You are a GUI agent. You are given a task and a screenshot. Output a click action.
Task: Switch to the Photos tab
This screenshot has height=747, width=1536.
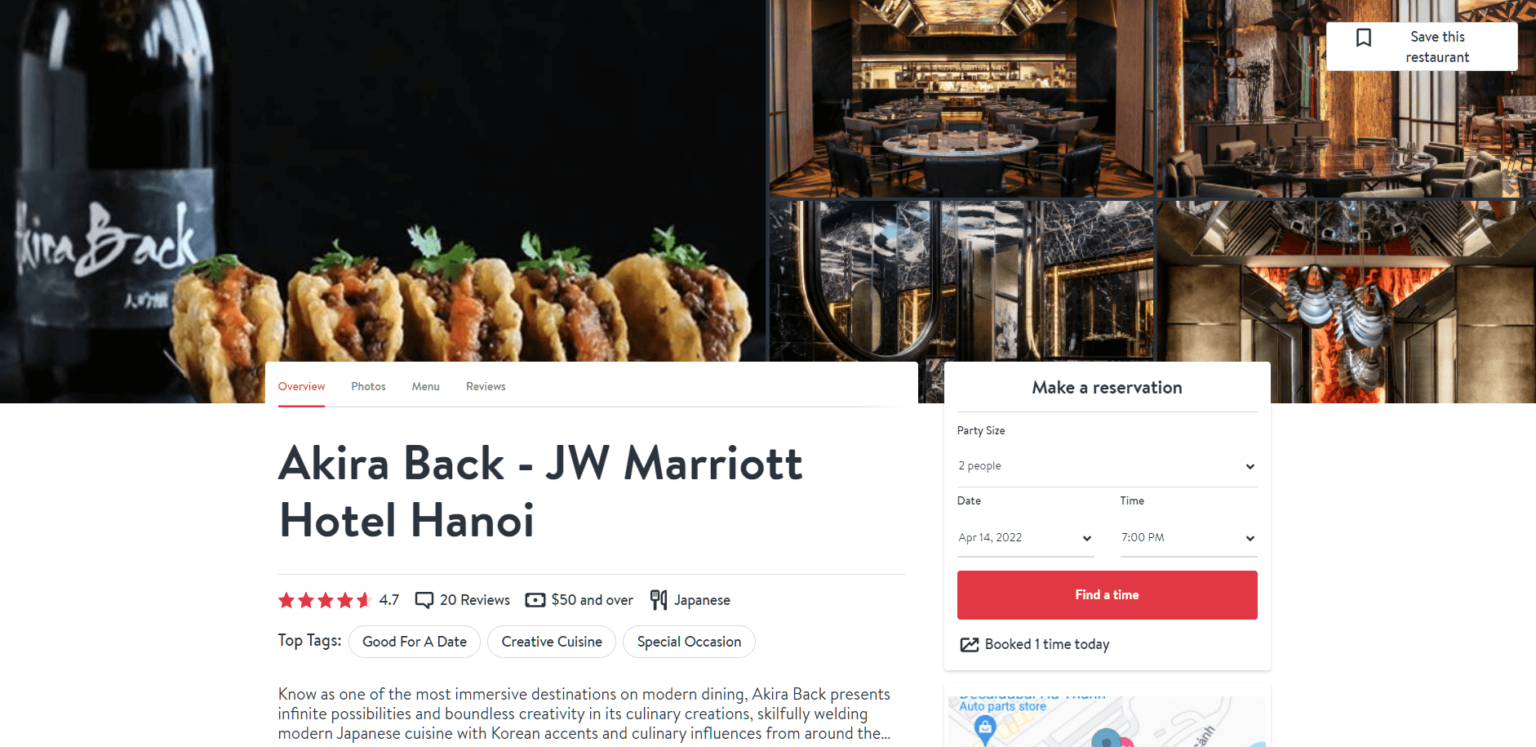[x=368, y=386]
